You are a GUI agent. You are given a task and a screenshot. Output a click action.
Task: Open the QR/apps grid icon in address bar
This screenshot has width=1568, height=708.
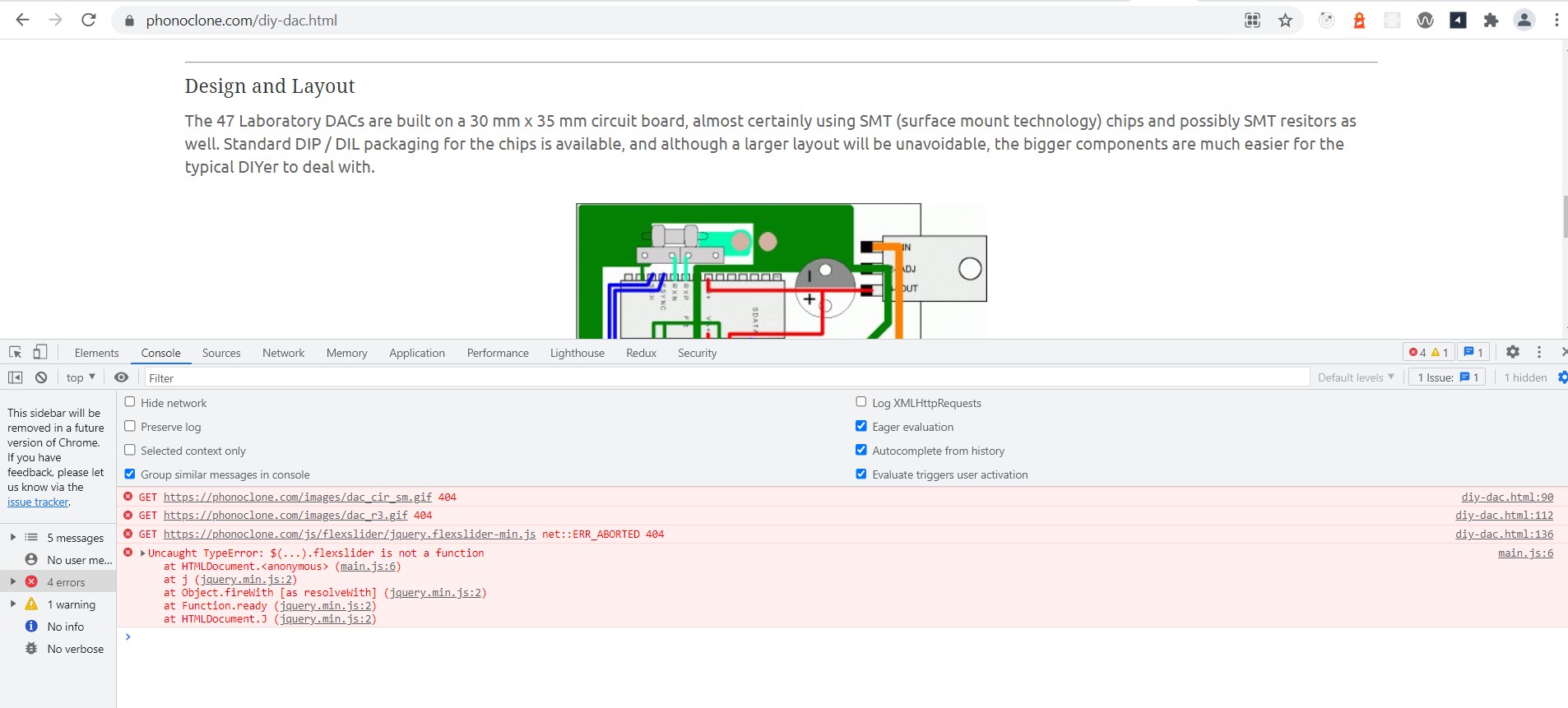(1252, 21)
